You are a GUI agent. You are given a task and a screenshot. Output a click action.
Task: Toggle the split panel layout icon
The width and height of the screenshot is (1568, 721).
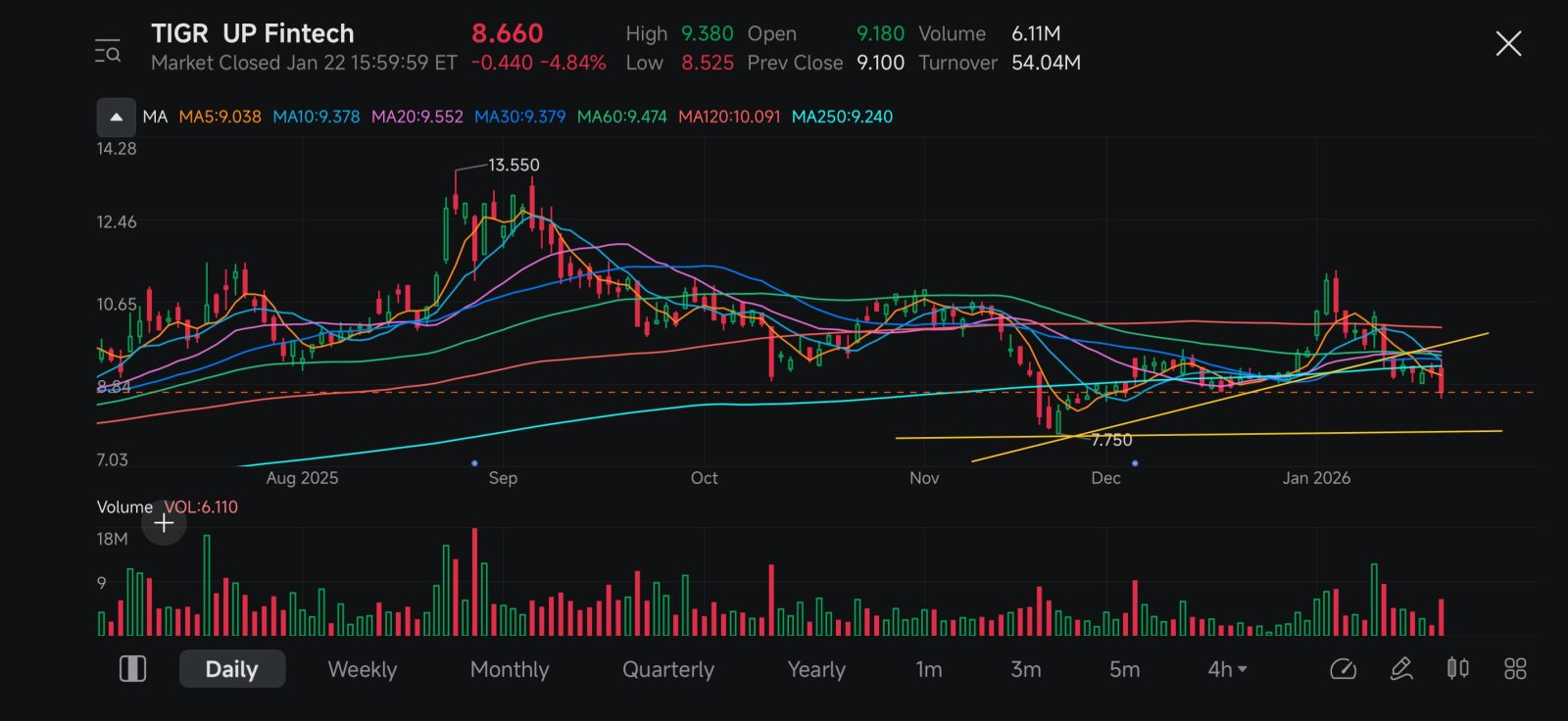click(132, 669)
